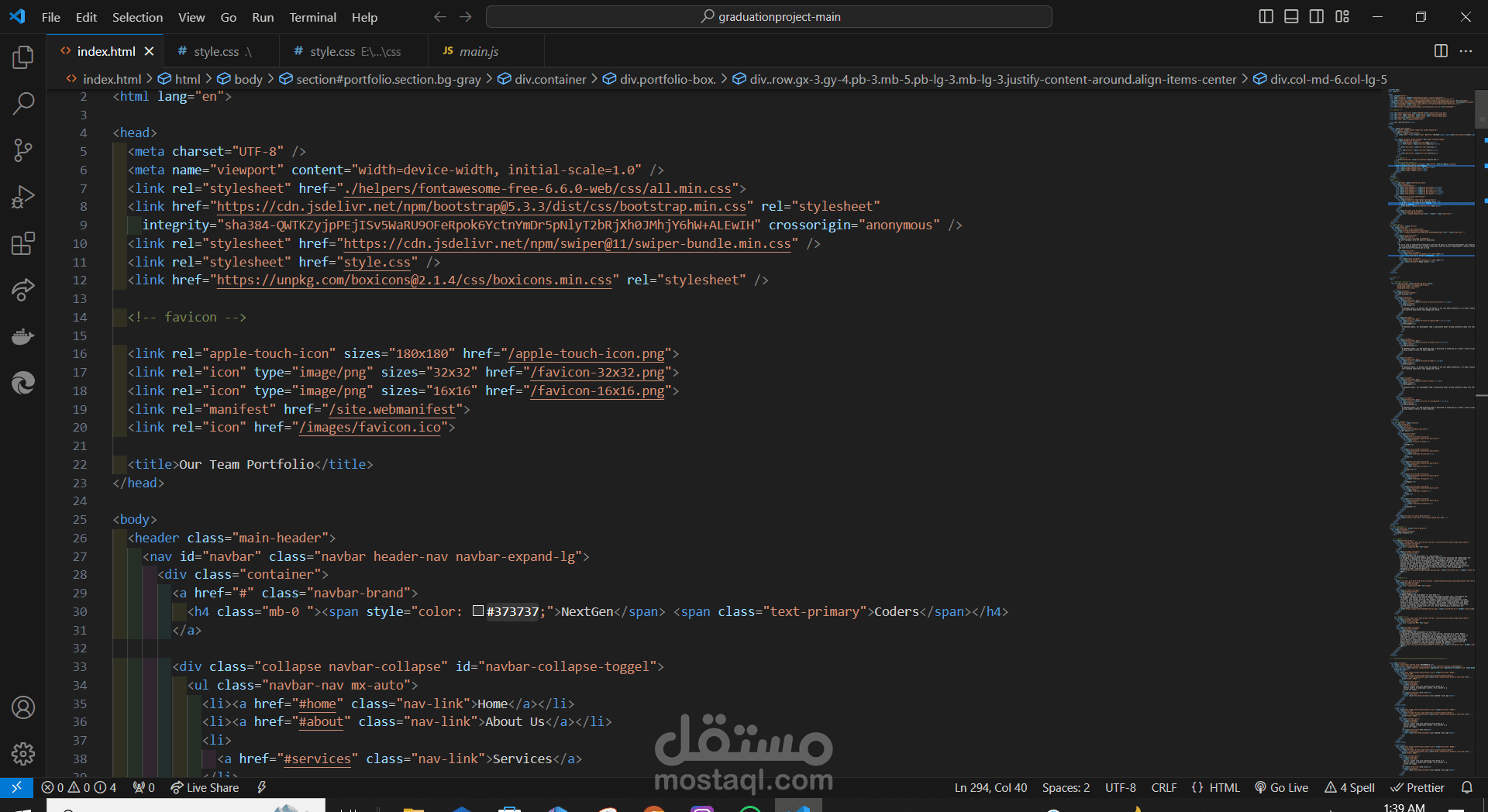Follow the bootstrap.min.css CDN link
1488x812 pixels.
coord(481,207)
